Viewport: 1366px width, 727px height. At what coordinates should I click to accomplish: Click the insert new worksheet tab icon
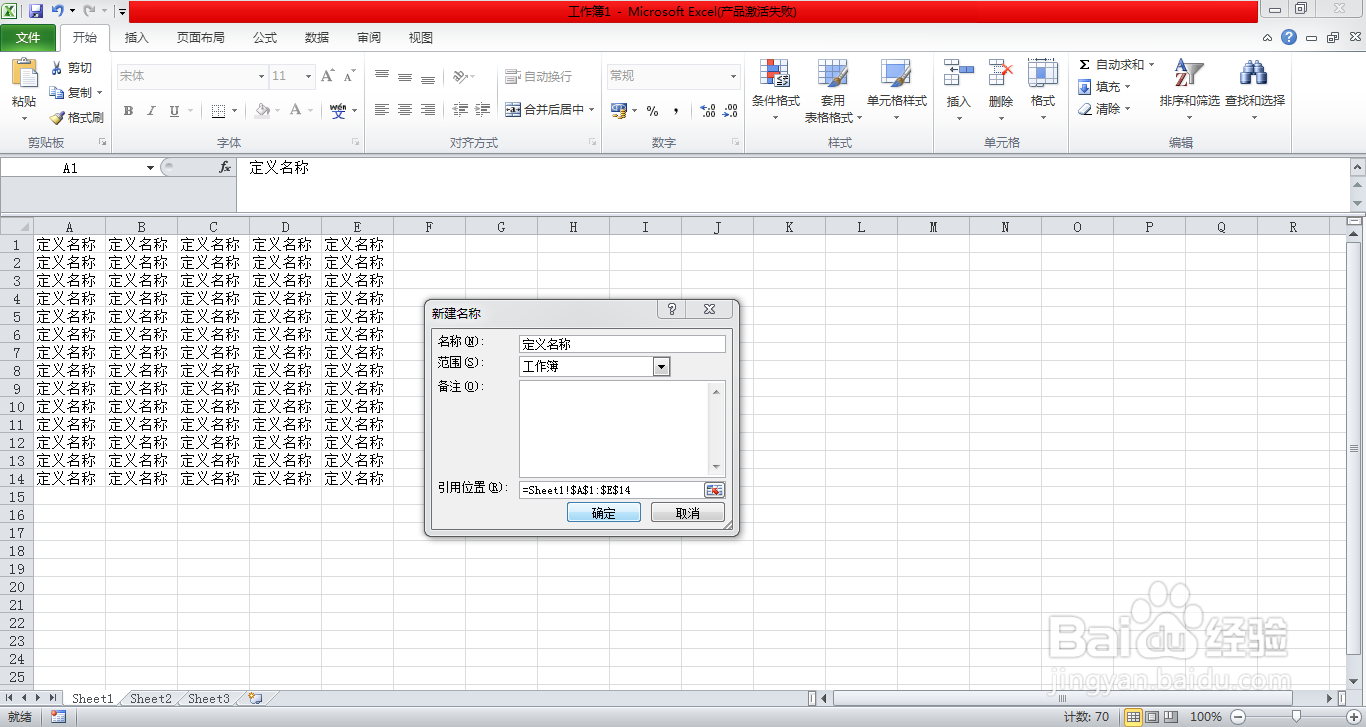tap(255, 699)
